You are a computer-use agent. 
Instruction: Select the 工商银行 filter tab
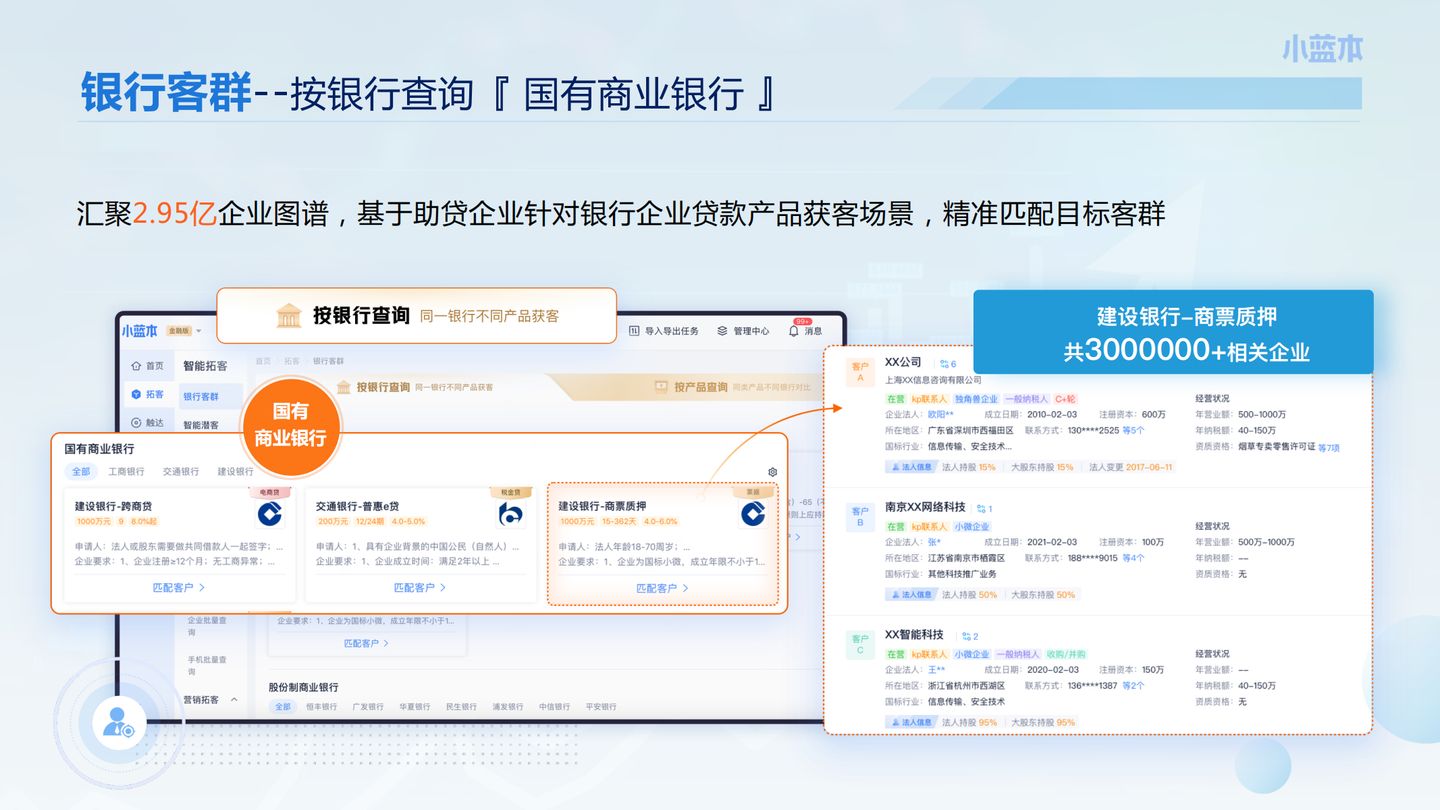tap(126, 472)
